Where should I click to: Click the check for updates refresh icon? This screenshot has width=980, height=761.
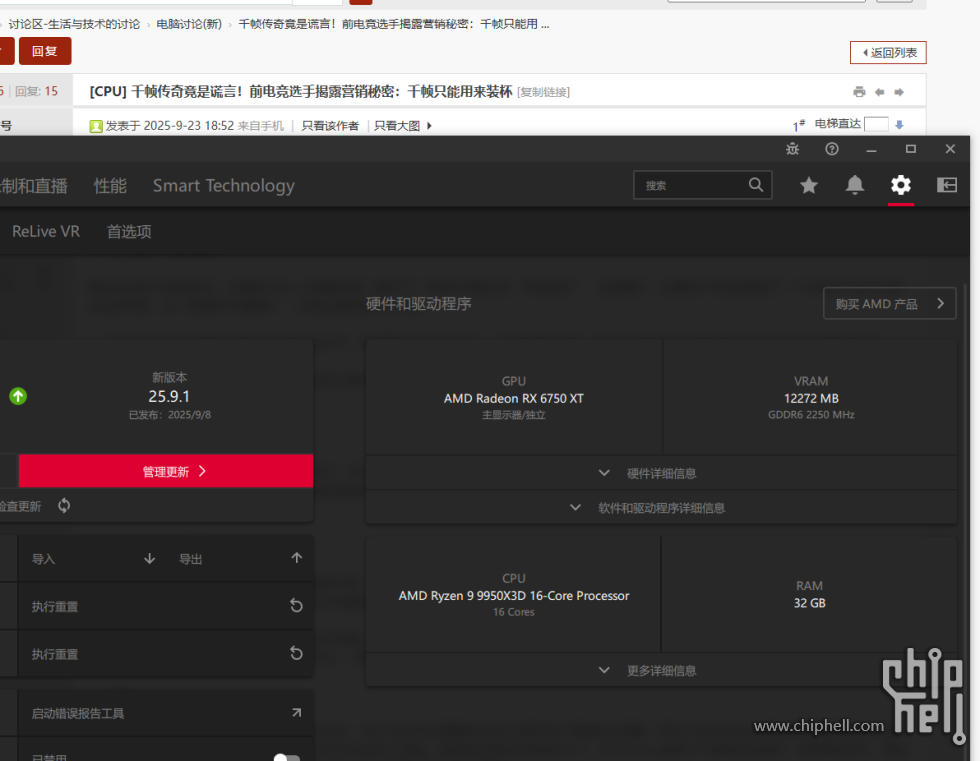click(64, 505)
